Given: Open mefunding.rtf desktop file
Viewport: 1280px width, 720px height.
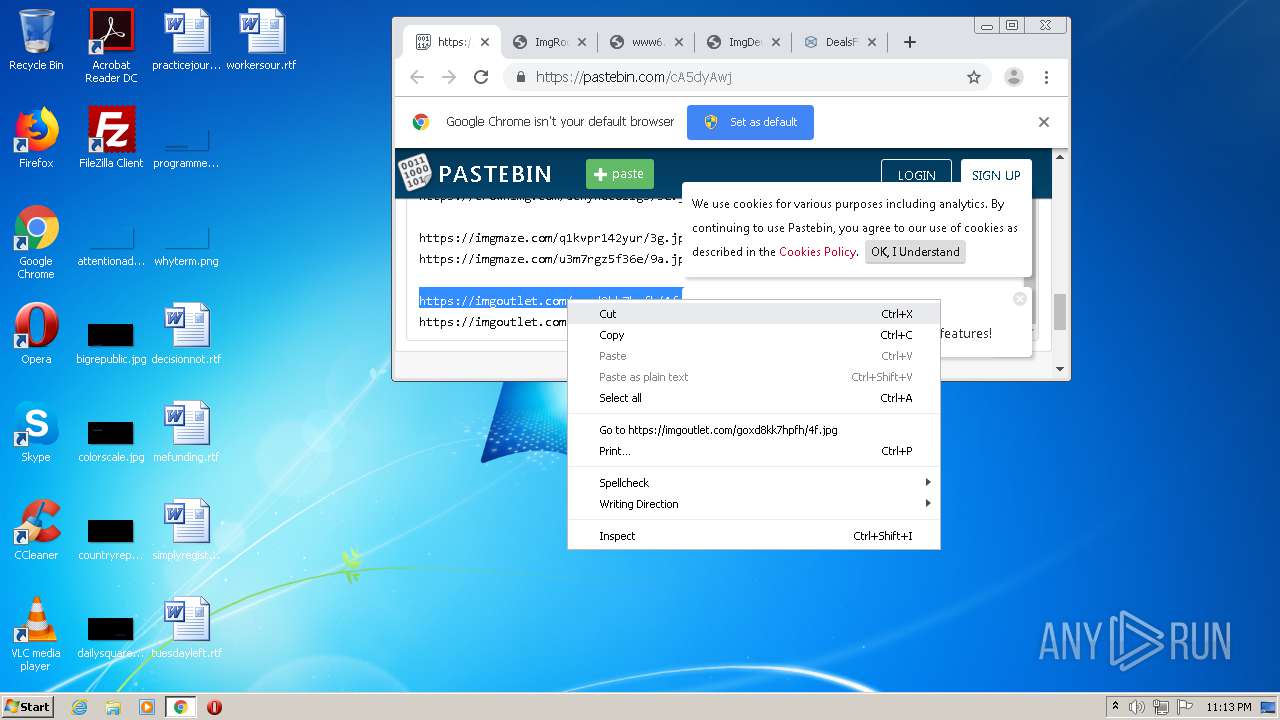Looking at the screenshot, I should point(186,432).
